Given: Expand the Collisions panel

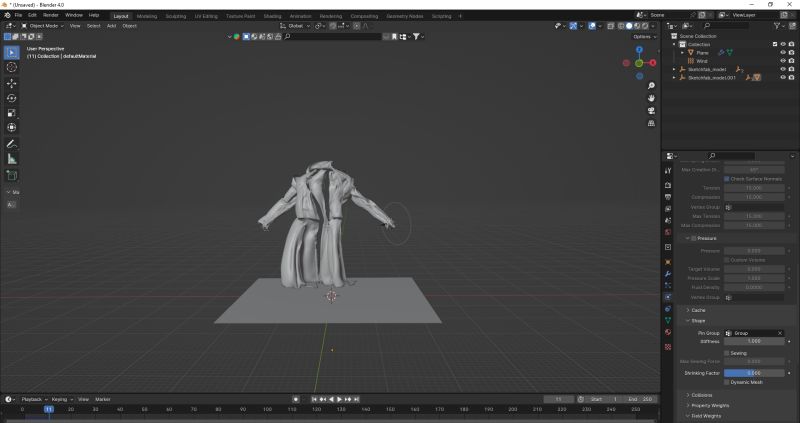Looking at the screenshot, I should pos(702,395).
